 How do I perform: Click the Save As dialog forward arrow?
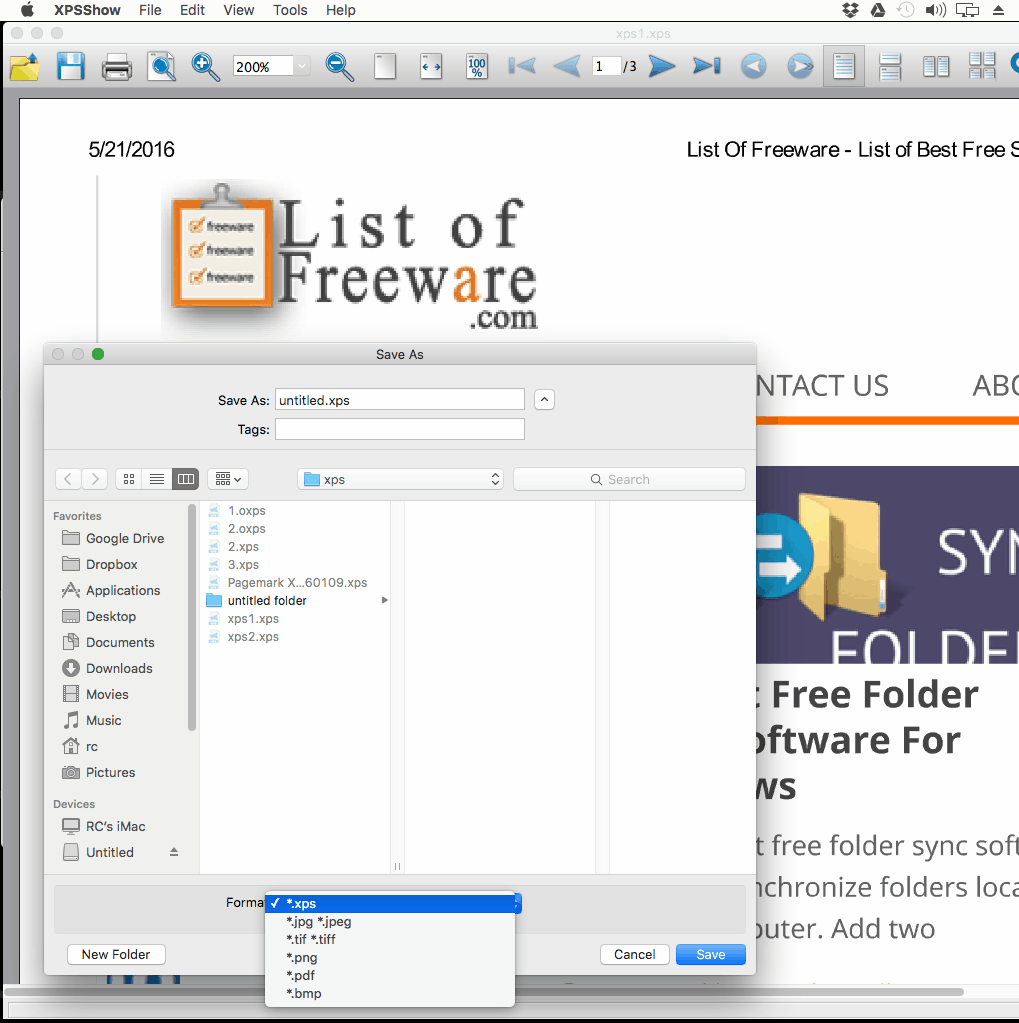[95, 479]
